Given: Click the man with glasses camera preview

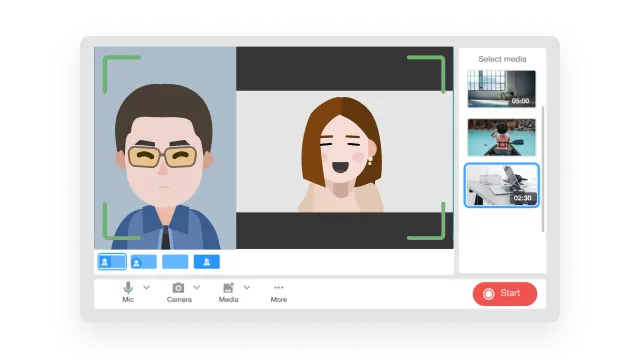Looking at the screenshot, I should 165,148.
